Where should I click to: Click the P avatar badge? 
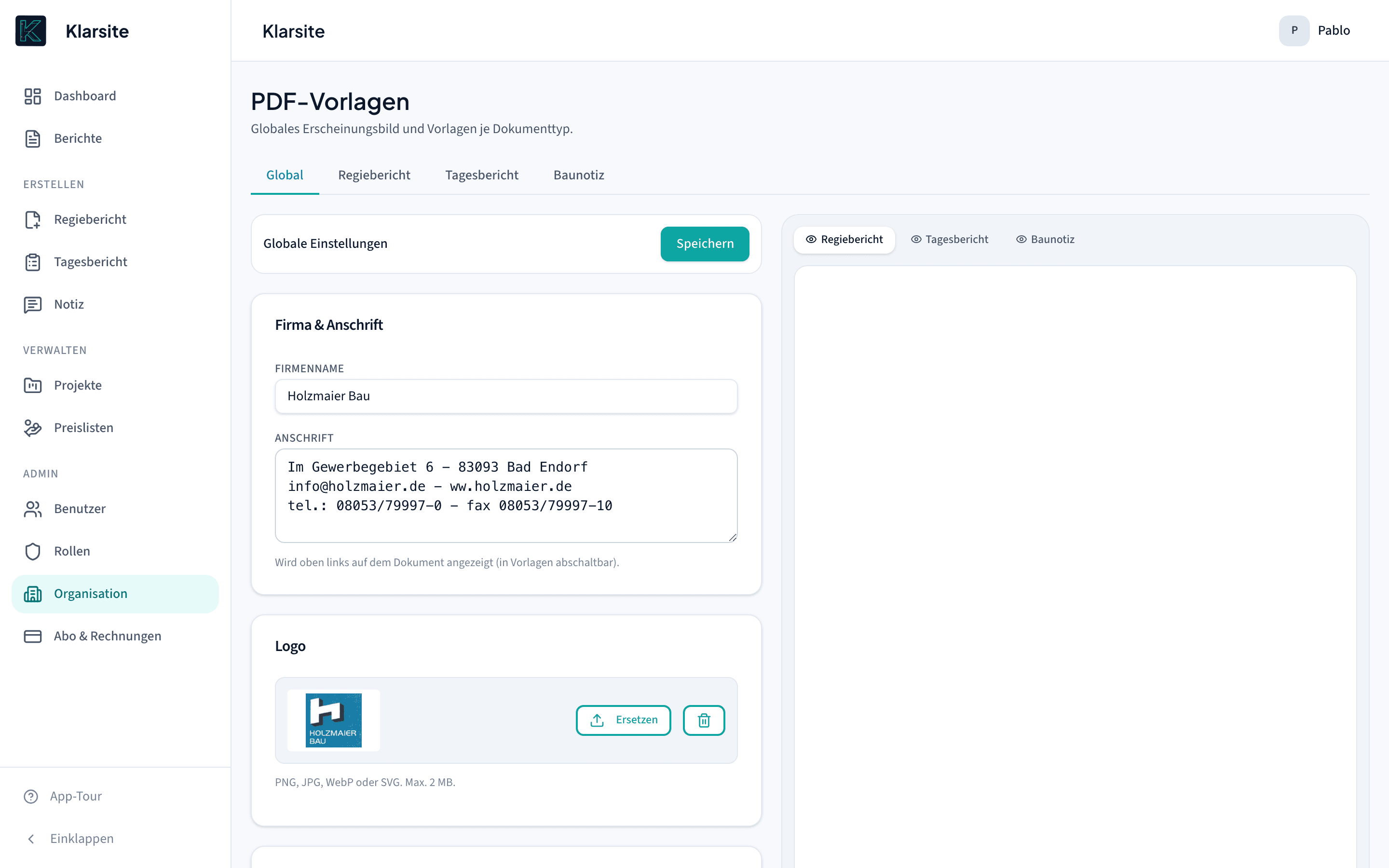(x=1294, y=30)
